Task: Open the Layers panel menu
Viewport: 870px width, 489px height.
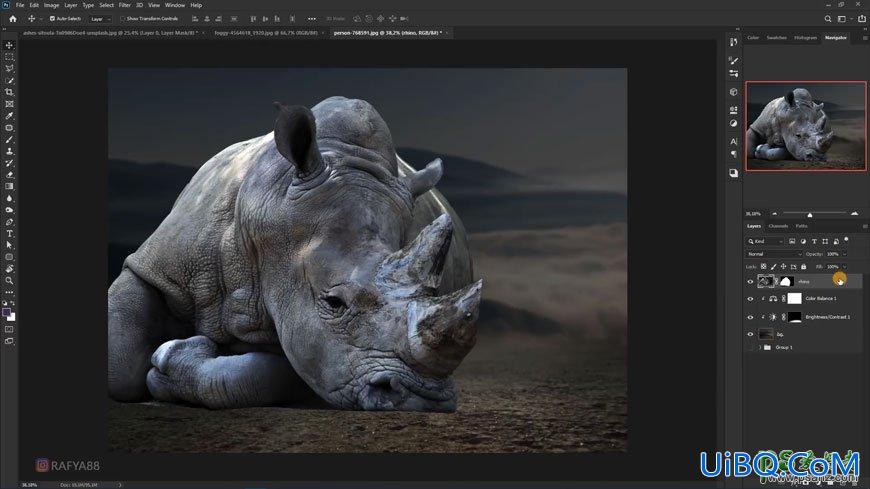Action: 864,226
